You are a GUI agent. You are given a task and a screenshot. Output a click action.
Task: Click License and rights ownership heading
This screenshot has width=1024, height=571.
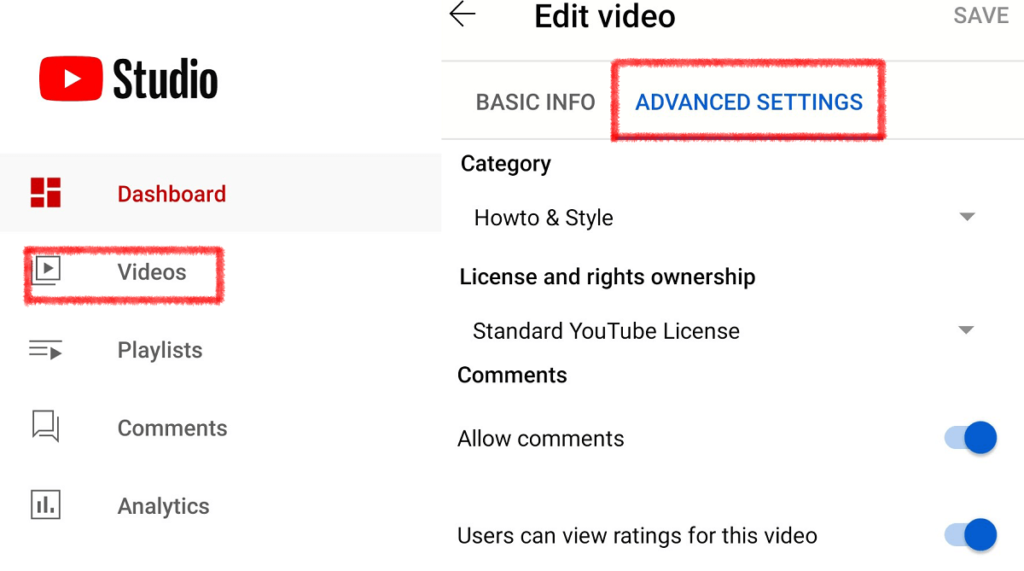coord(607,277)
